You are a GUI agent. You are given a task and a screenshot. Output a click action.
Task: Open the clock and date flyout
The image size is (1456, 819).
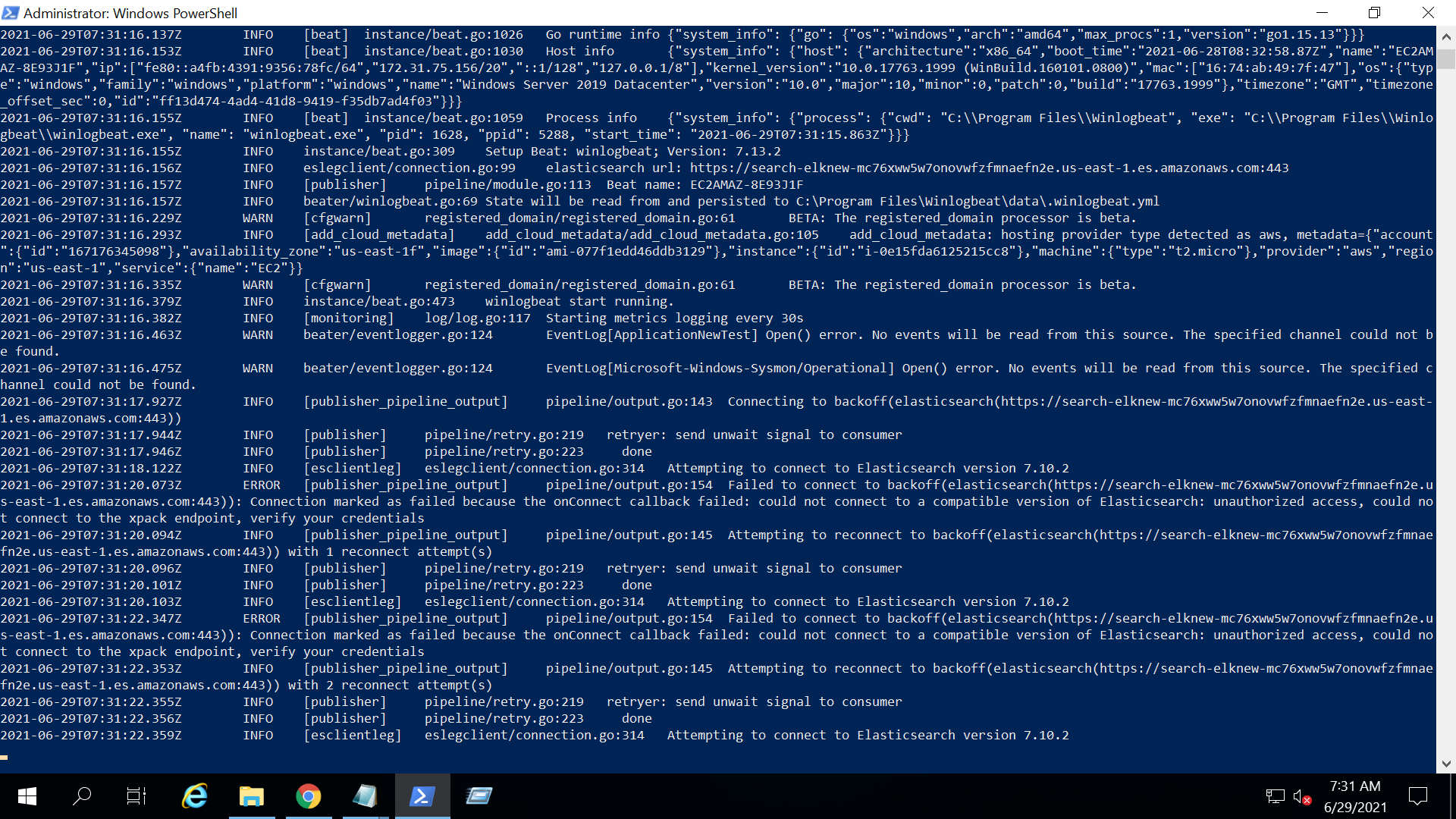(x=1355, y=796)
